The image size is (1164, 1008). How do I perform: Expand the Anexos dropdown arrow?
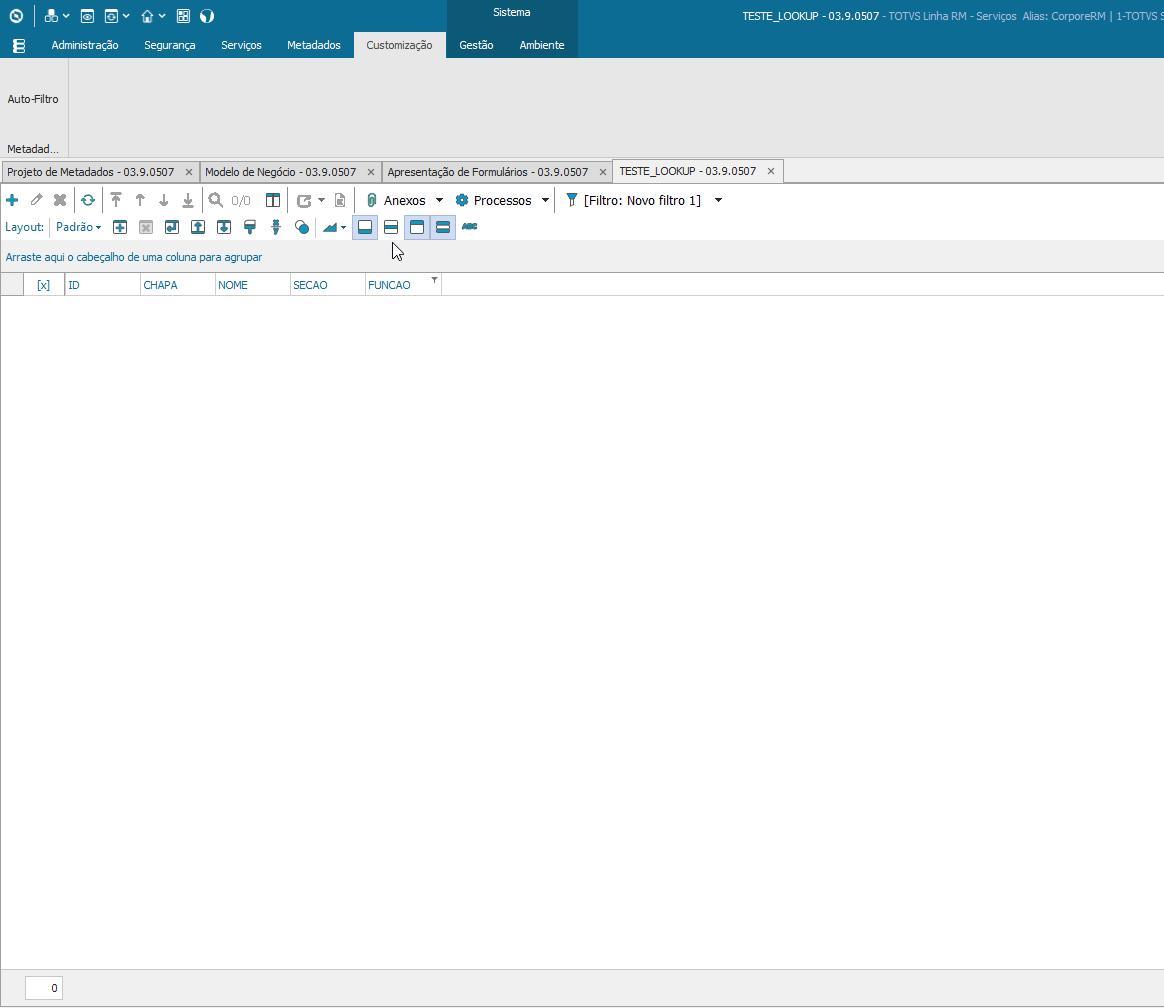(439, 200)
